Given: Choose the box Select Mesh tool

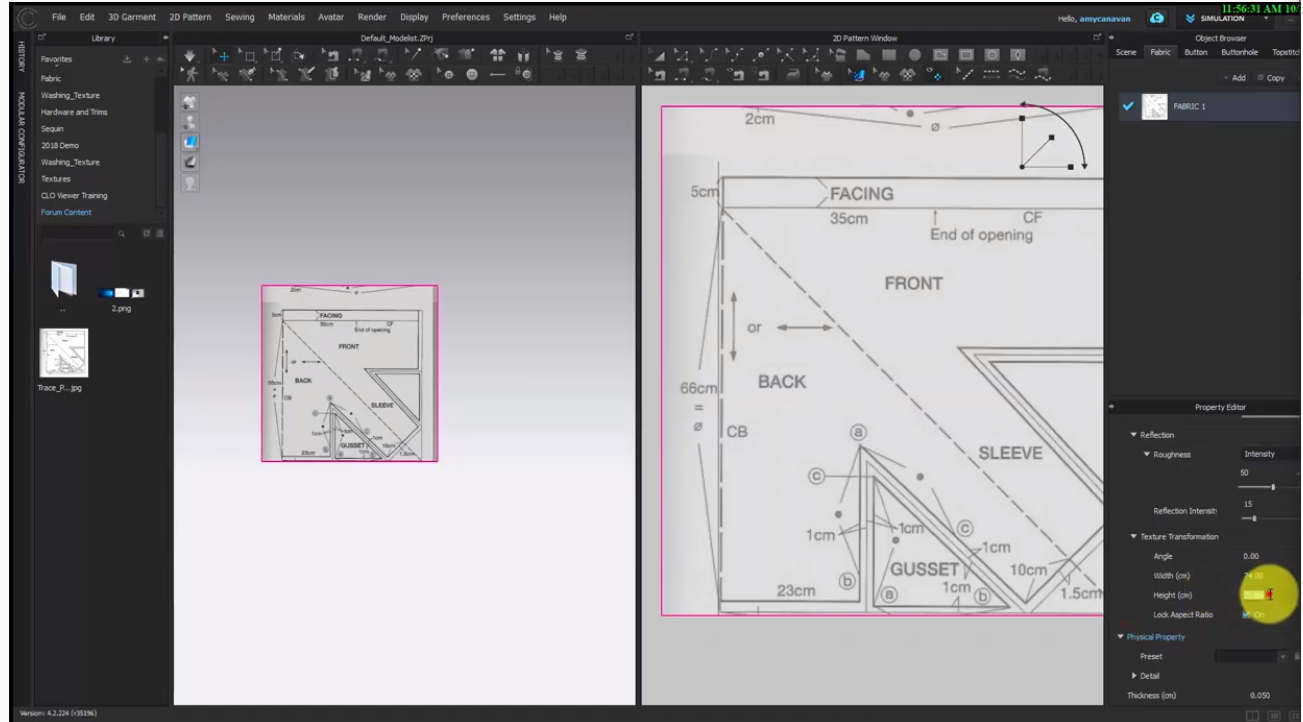Looking at the screenshot, I should [248, 56].
